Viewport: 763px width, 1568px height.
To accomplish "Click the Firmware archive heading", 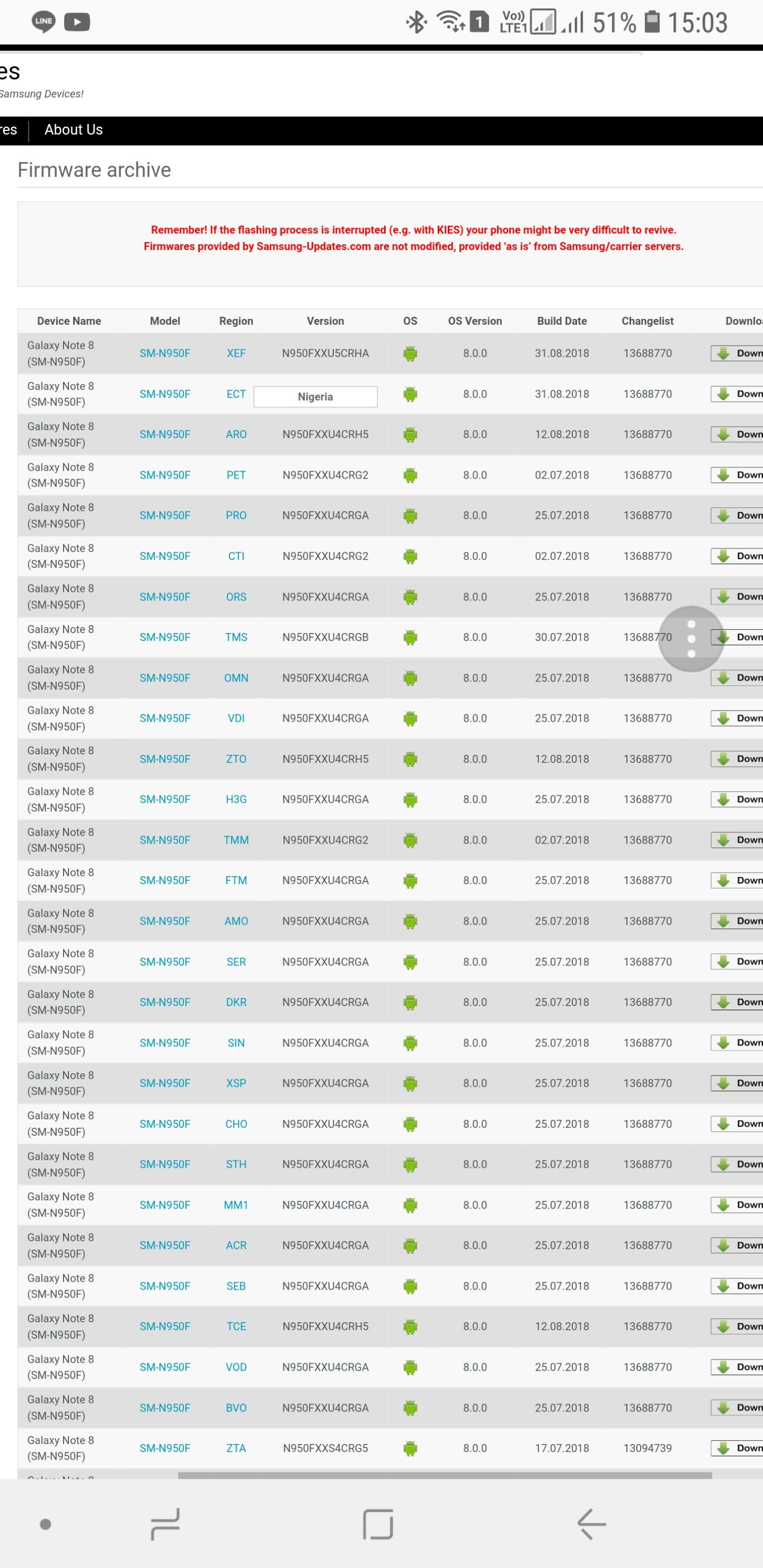I will pos(95,170).
